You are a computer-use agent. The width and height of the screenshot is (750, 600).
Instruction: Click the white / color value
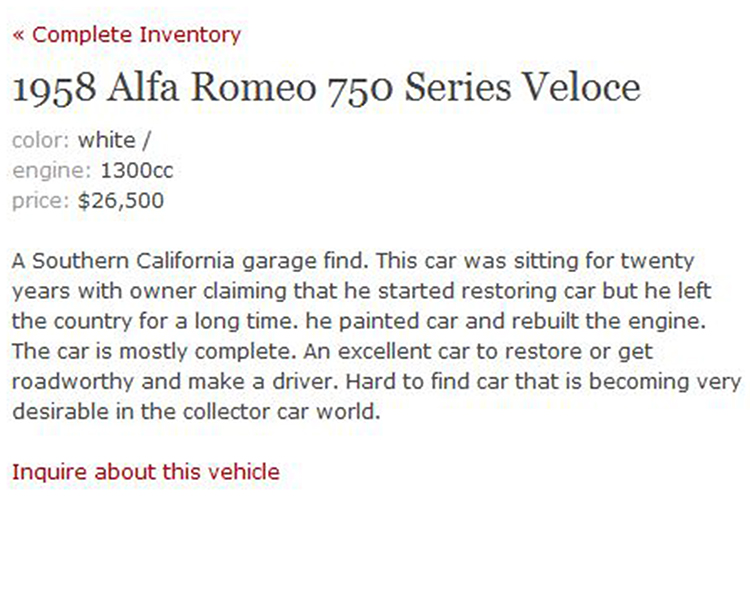tap(114, 141)
